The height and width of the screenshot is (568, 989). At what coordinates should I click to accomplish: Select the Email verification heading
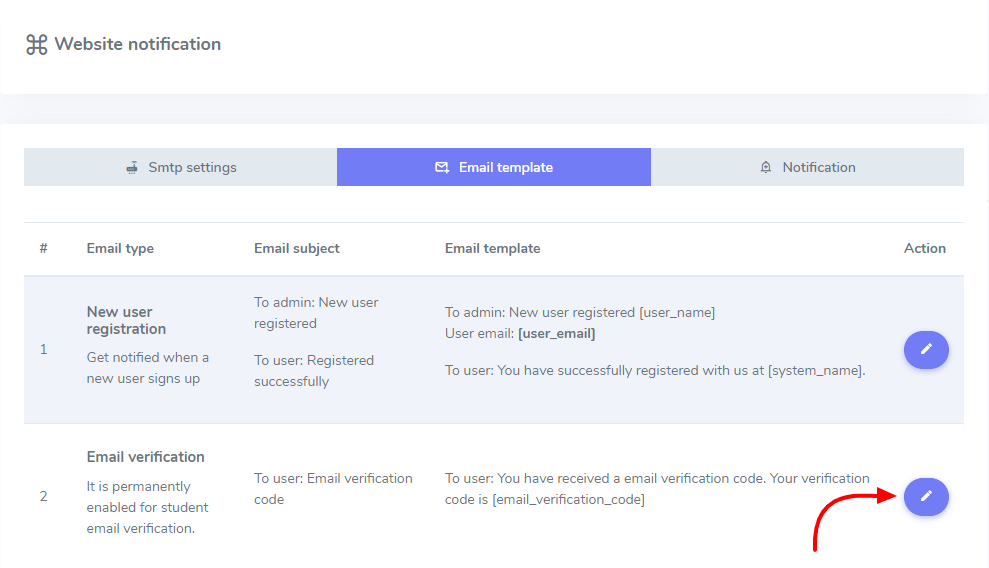[145, 457]
